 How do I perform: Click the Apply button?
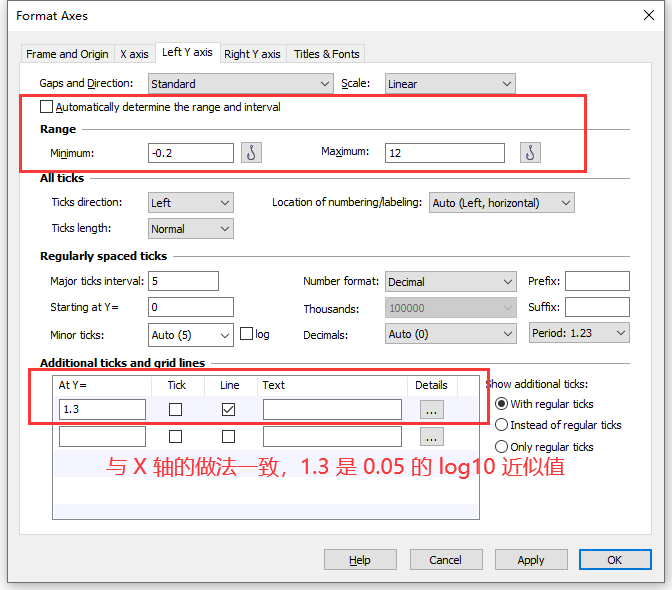click(x=531, y=560)
